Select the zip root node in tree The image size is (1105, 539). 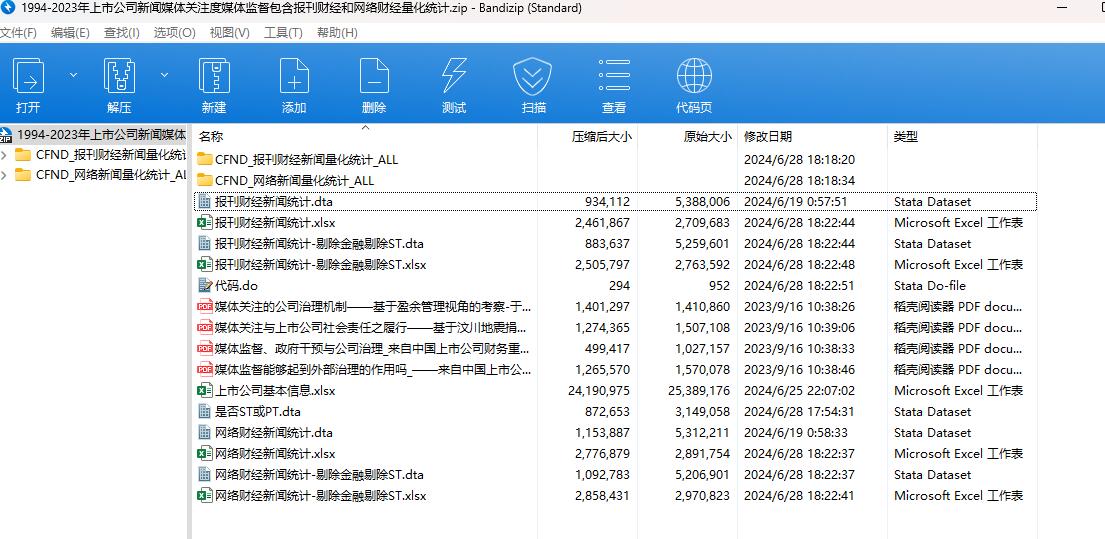click(x=94, y=135)
